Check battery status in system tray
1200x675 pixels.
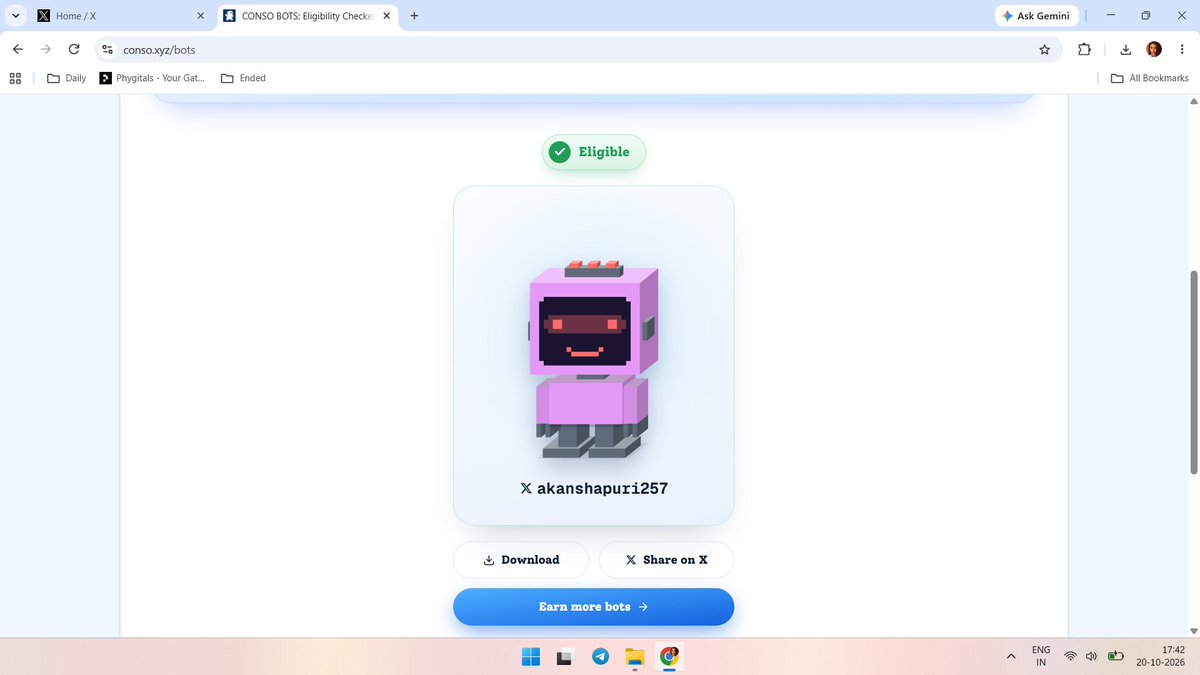[1115, 656]
